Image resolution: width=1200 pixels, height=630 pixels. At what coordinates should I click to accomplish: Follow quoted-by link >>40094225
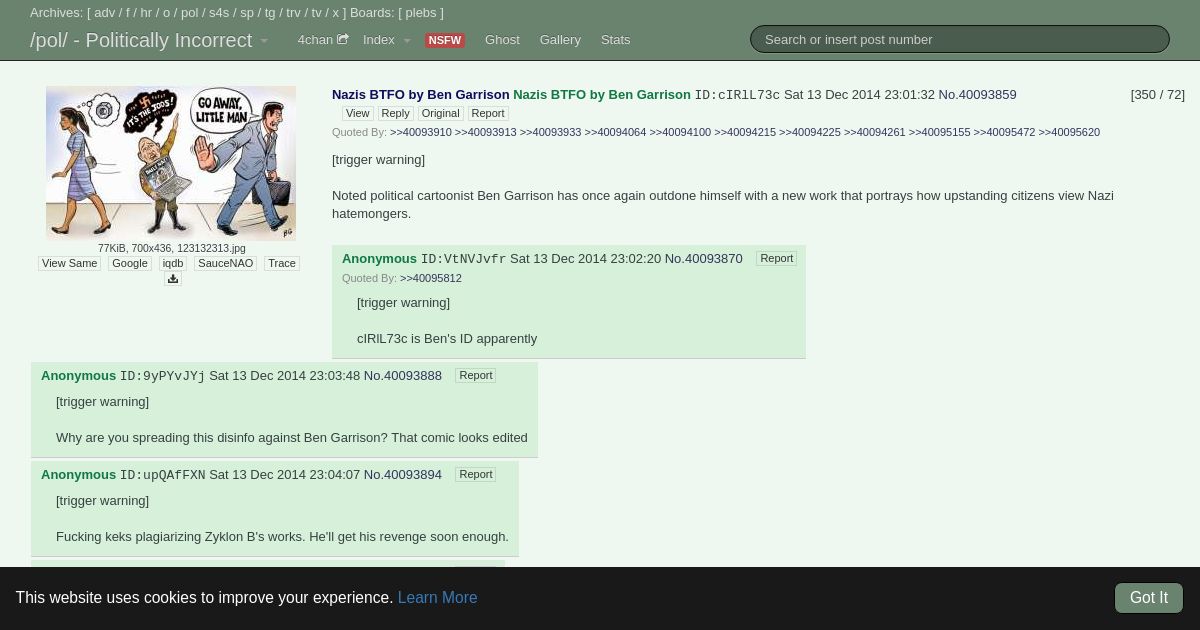[x=810, y=132]
